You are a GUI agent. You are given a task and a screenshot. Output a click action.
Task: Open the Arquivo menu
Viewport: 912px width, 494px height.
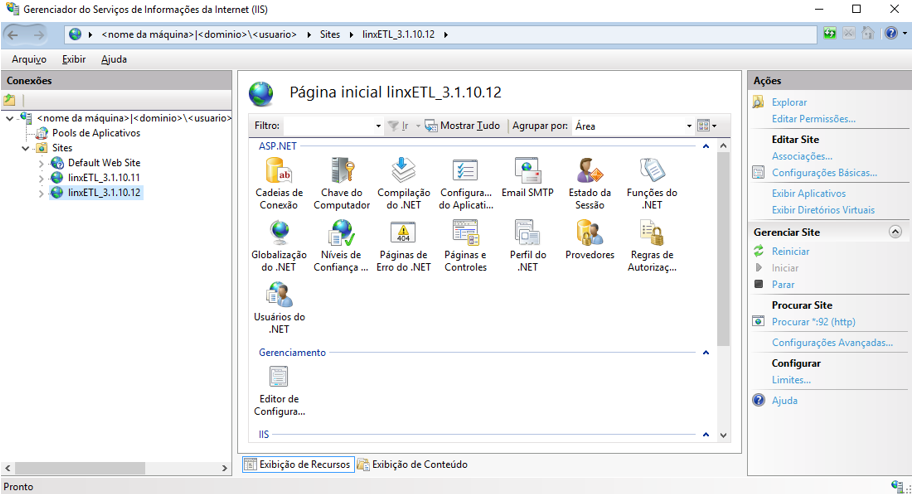(x=28, y=59)
